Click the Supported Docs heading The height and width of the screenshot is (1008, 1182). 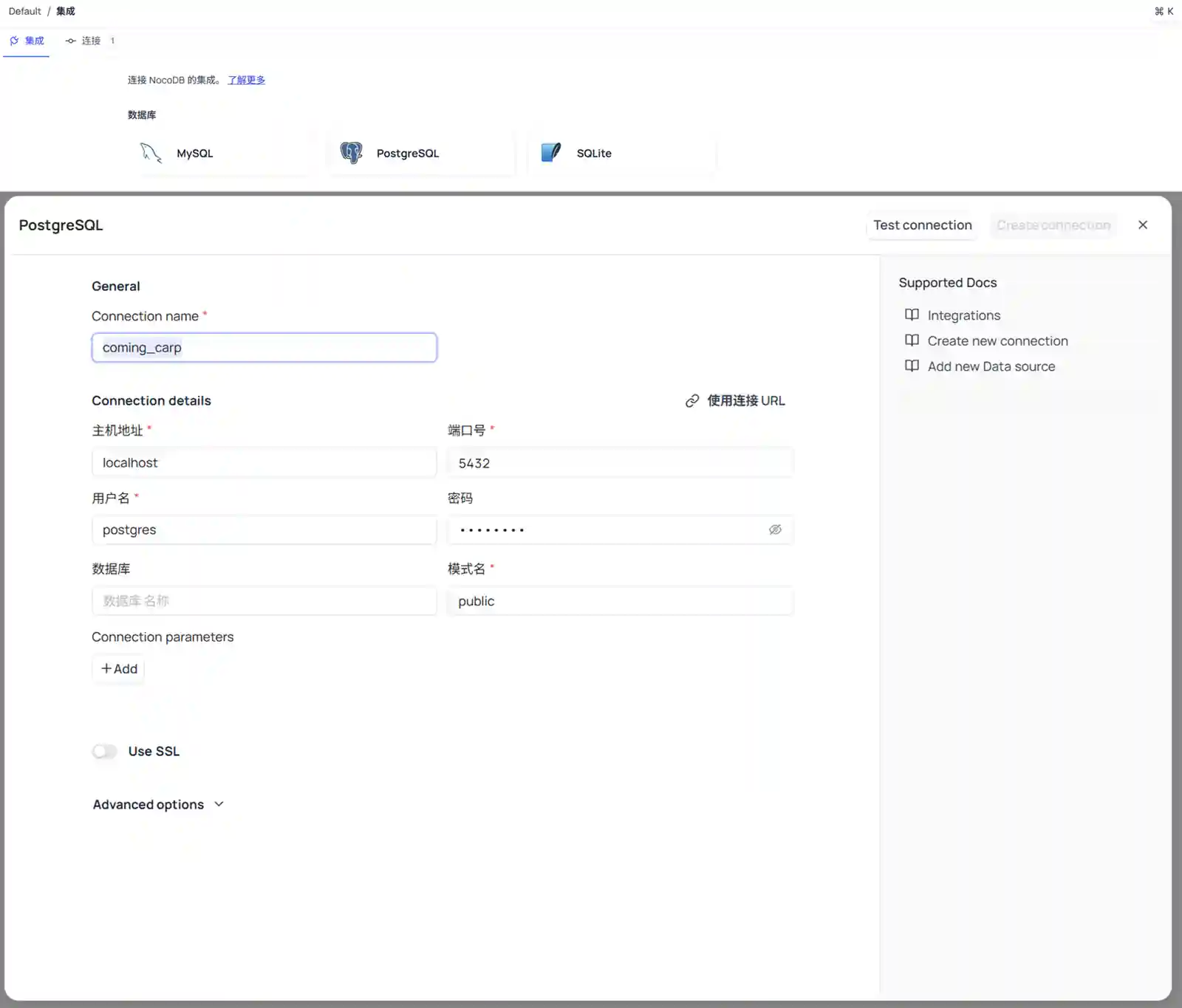[948, 283]
